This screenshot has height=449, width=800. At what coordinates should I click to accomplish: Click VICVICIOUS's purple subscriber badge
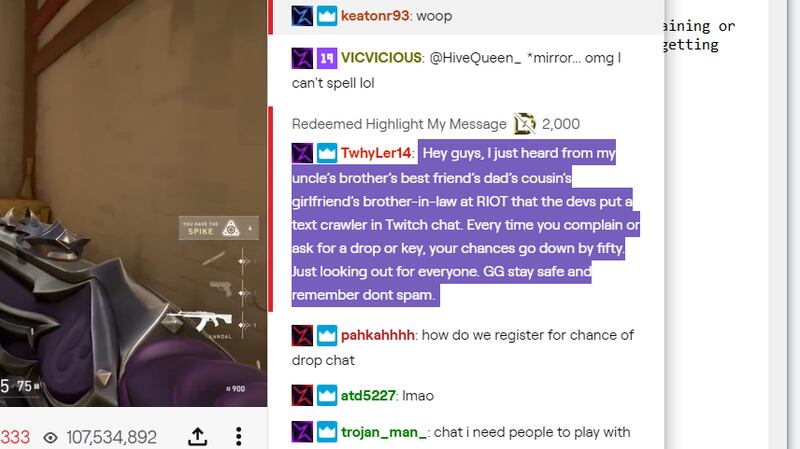(x=327, y=58)
